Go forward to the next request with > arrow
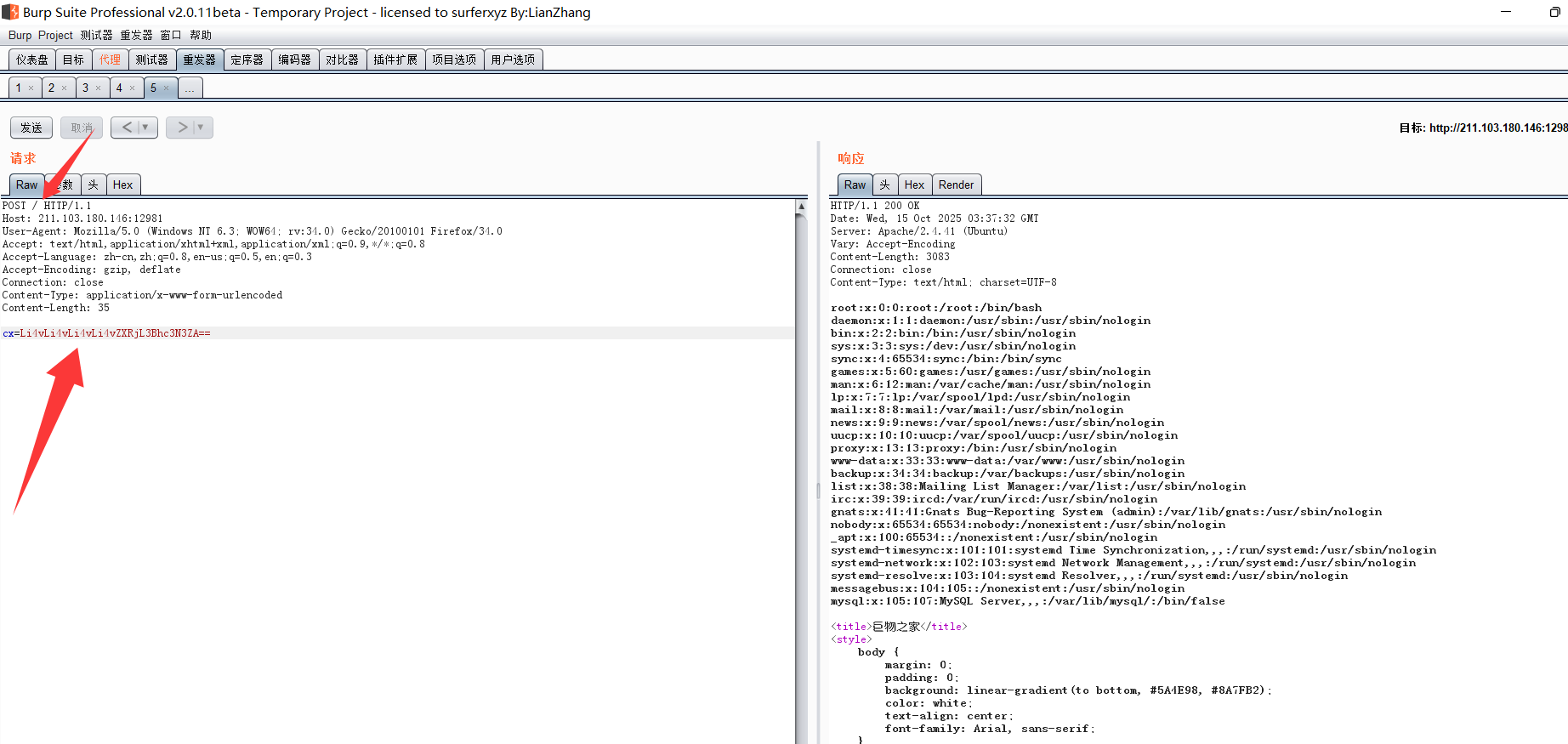1568x744 pixels. (x=182, y=128)
